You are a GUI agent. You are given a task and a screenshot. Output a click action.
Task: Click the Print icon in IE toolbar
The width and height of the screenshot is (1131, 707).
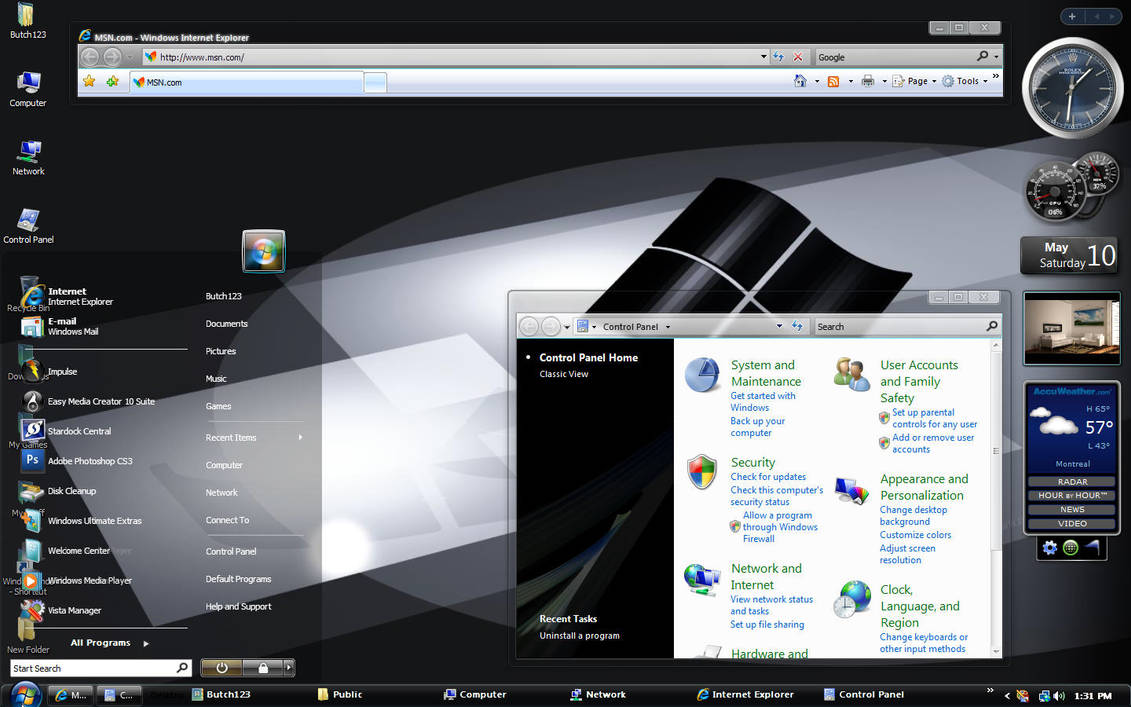867,81
